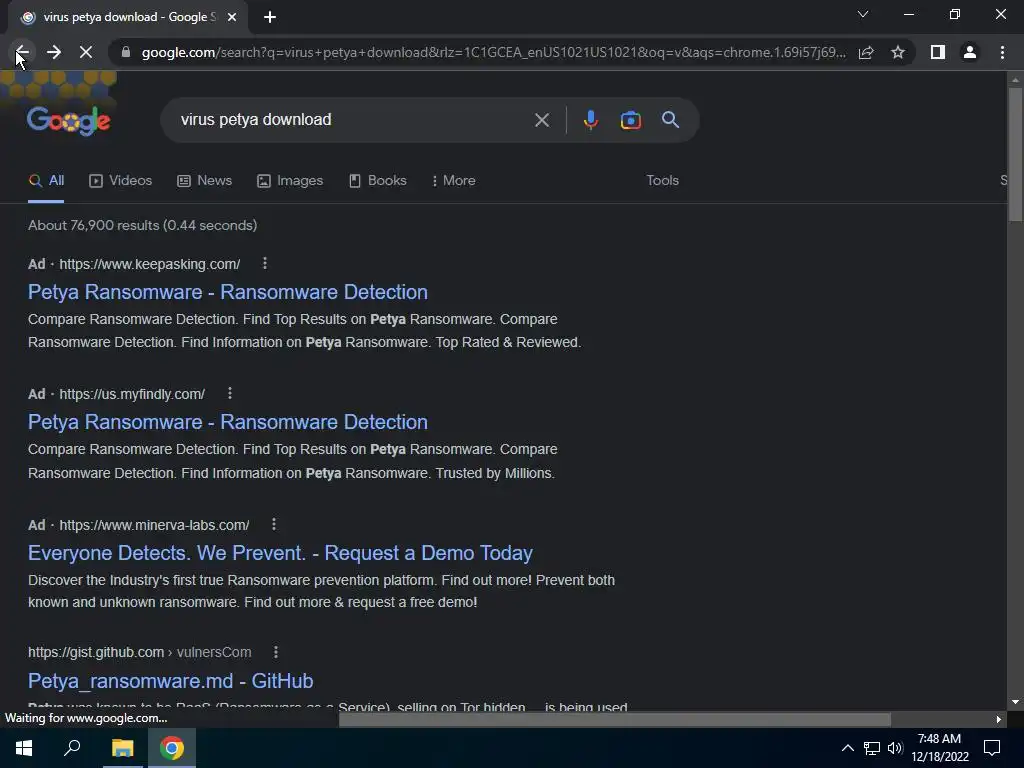Open Everyone Detects. We Prevent. ad link

click(x=280, y=553)
